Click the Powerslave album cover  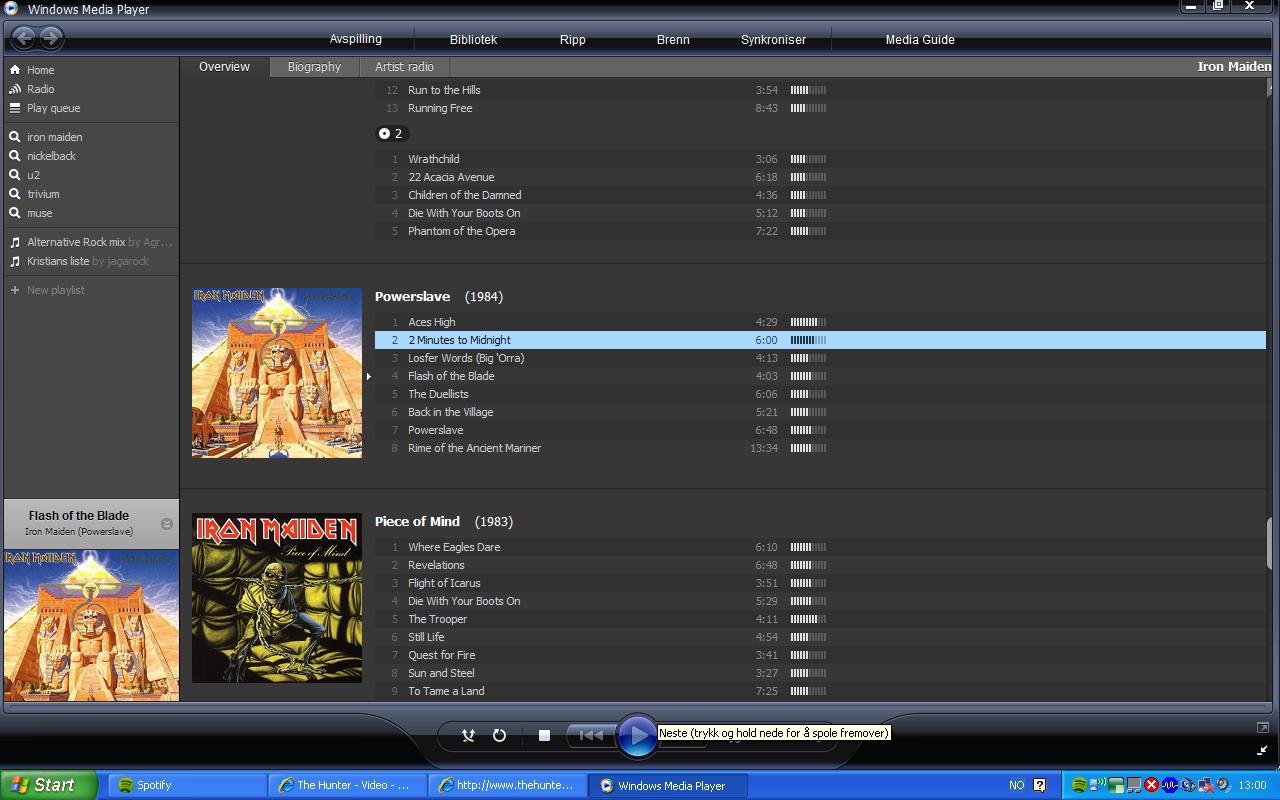(277, 373)
